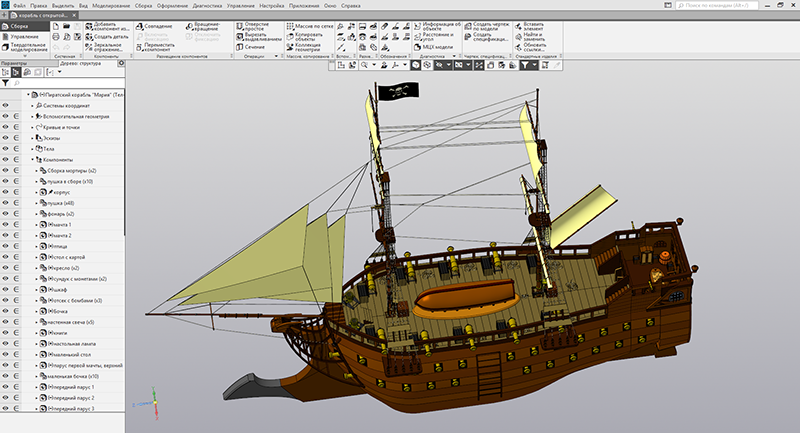Open the МЦХ модели diagnostics tool
Image resolution: width=800 pixels, height=433 pixels.
[416, 46]
